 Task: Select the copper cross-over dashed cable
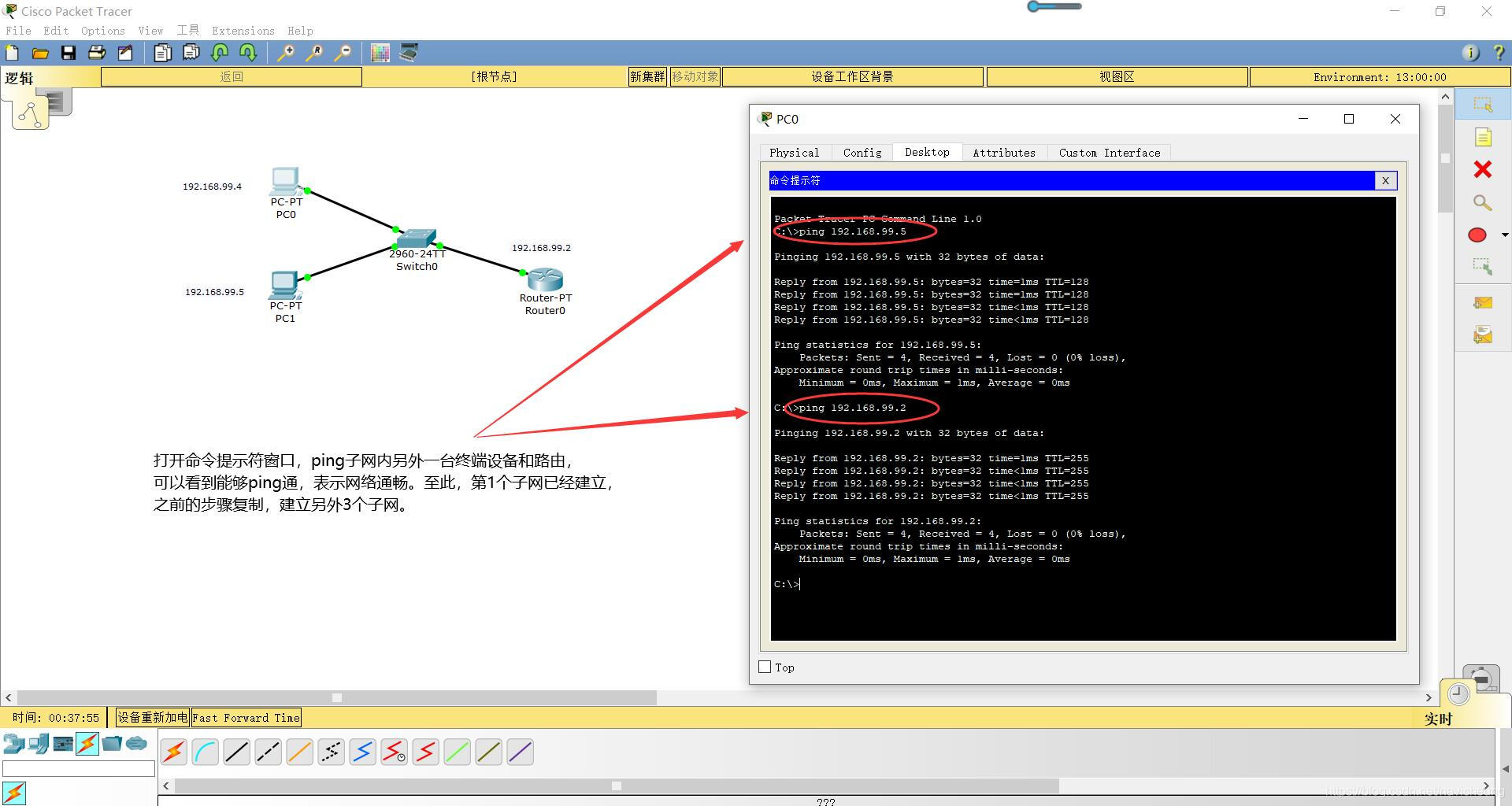(269, 752)
